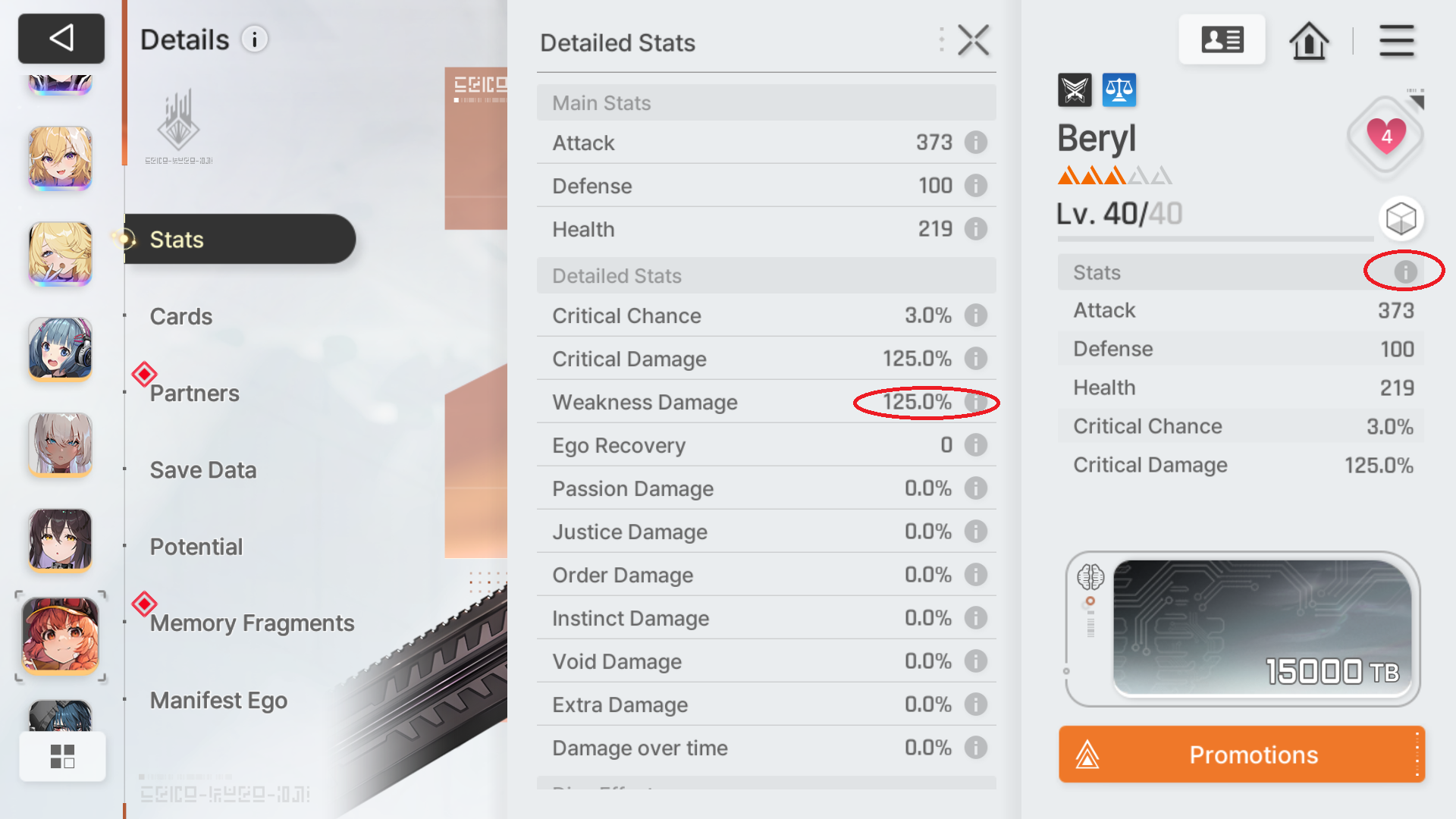
Task: Tap the info icon next to Attack
Action: [976, 143]
